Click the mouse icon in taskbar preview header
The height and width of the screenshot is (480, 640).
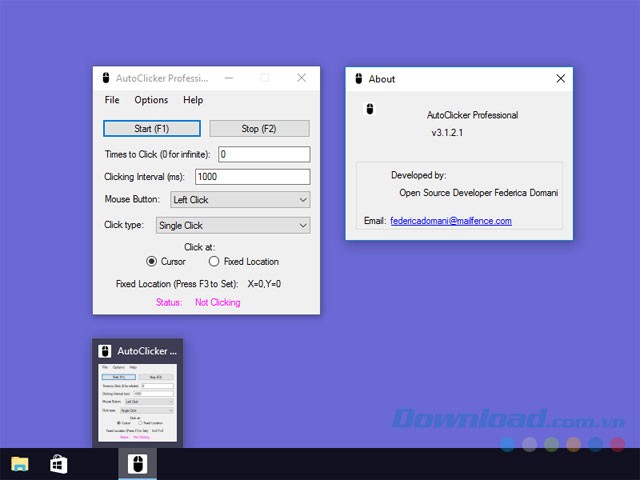pos(106,352)
